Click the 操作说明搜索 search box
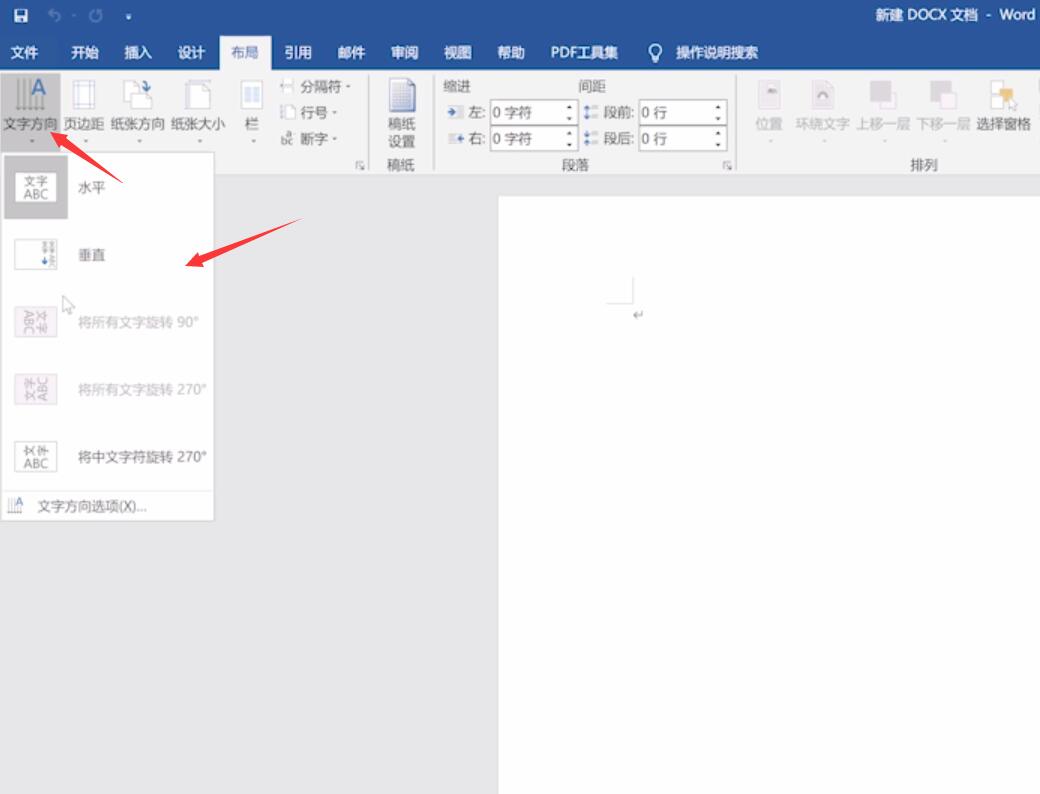This screenshot has height=794, width=1040. (716, 52)
